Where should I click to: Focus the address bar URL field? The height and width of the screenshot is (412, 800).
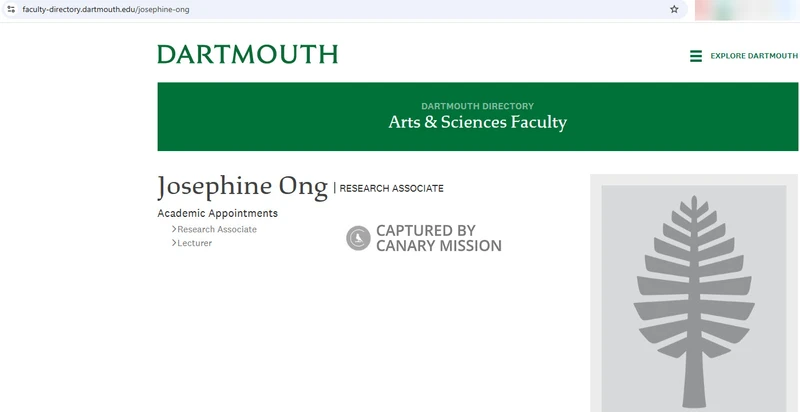[300, 9]
